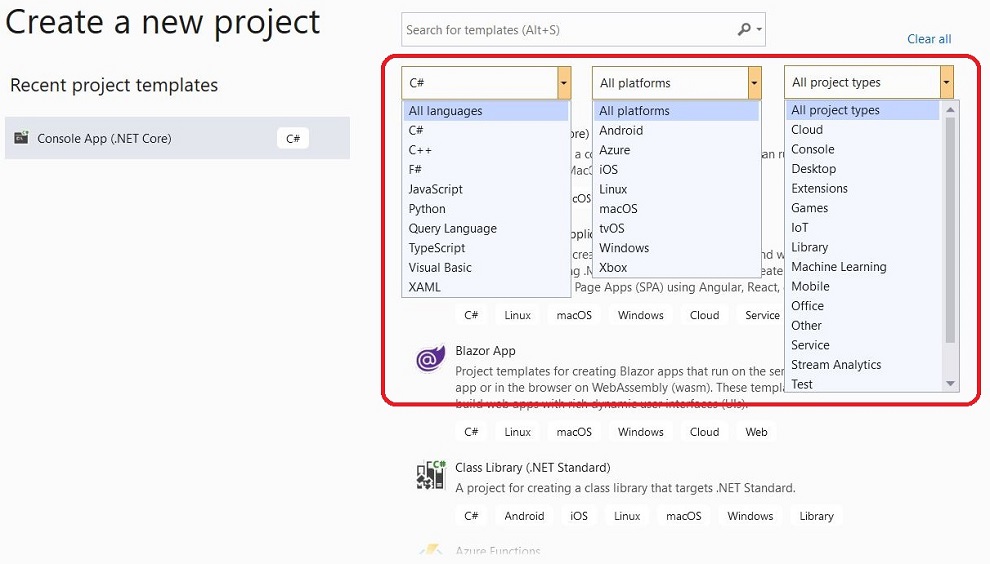Select the Blazor App template title
Image resolution: width=990 pixels, height=564 pixels.
485,351
